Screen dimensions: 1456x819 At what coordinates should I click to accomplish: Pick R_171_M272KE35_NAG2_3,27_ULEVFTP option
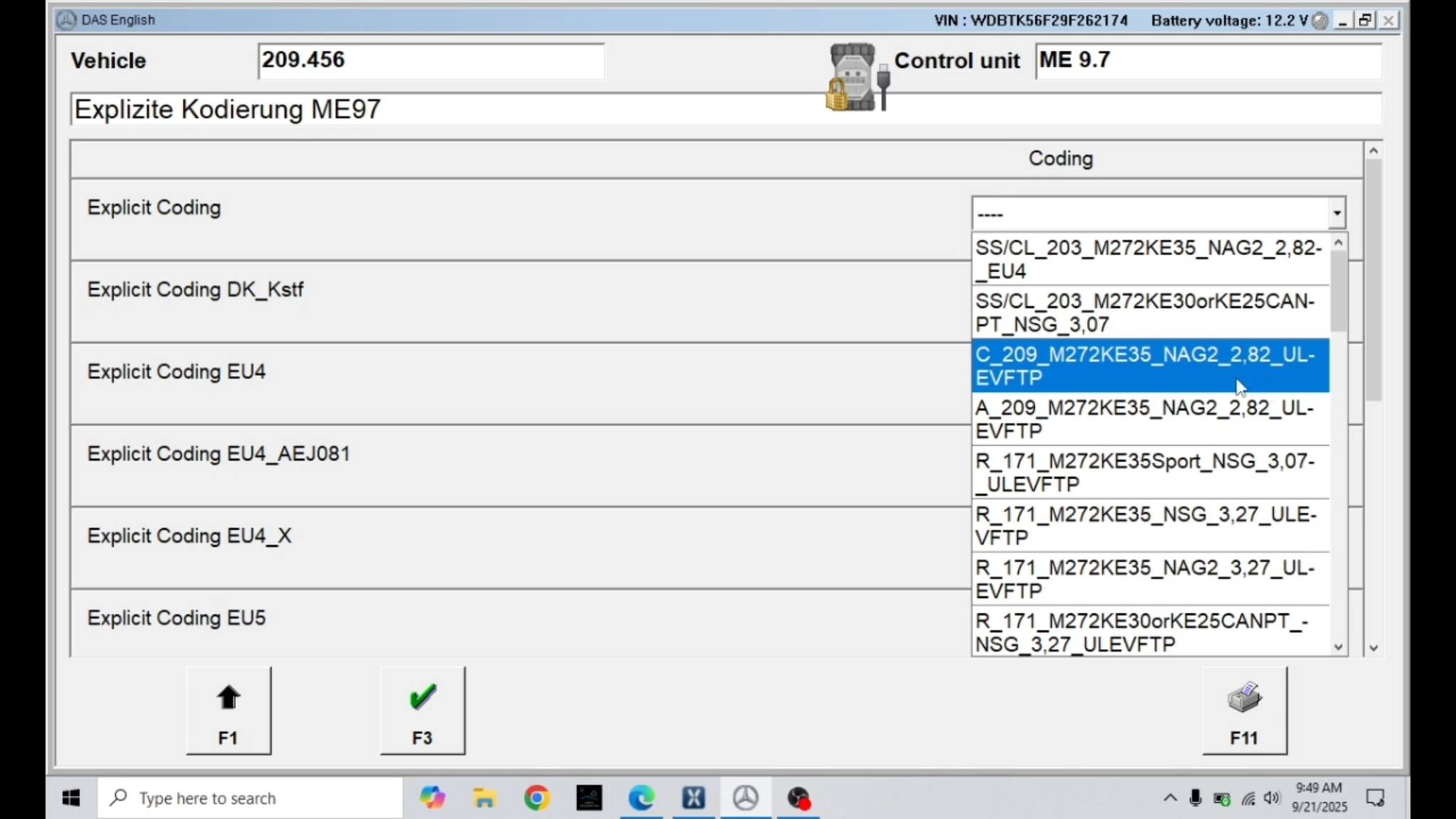1150,579
